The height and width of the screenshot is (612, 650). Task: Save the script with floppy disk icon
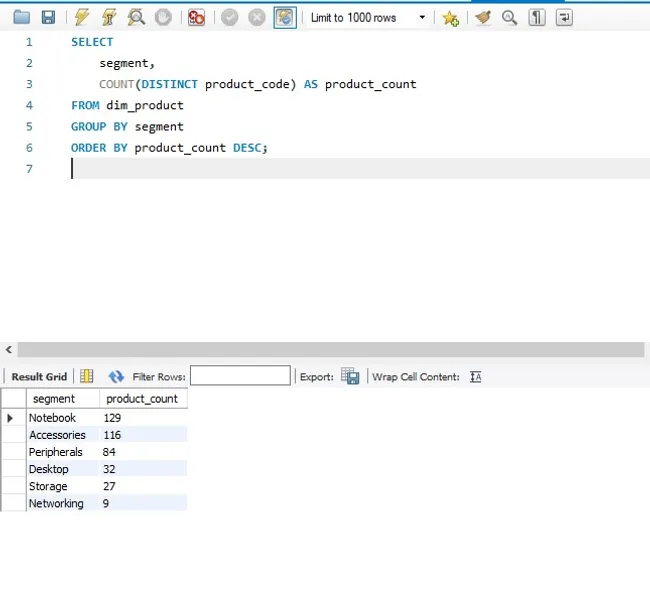coord(49,17)
